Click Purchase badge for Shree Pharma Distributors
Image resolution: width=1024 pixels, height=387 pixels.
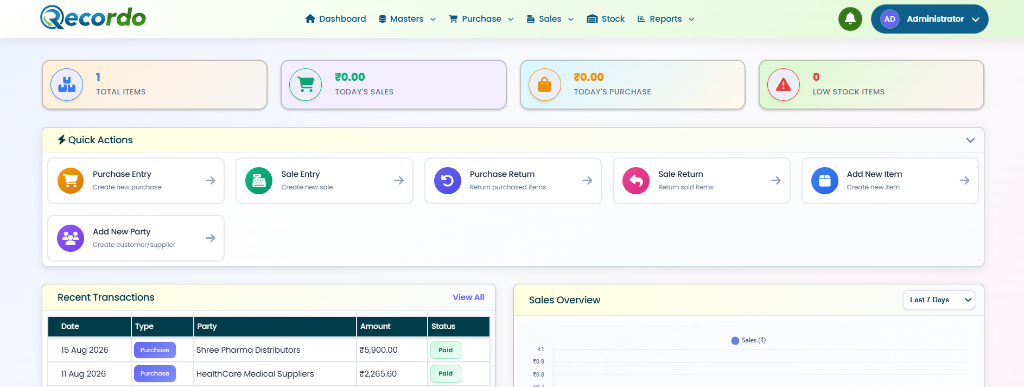155,350
